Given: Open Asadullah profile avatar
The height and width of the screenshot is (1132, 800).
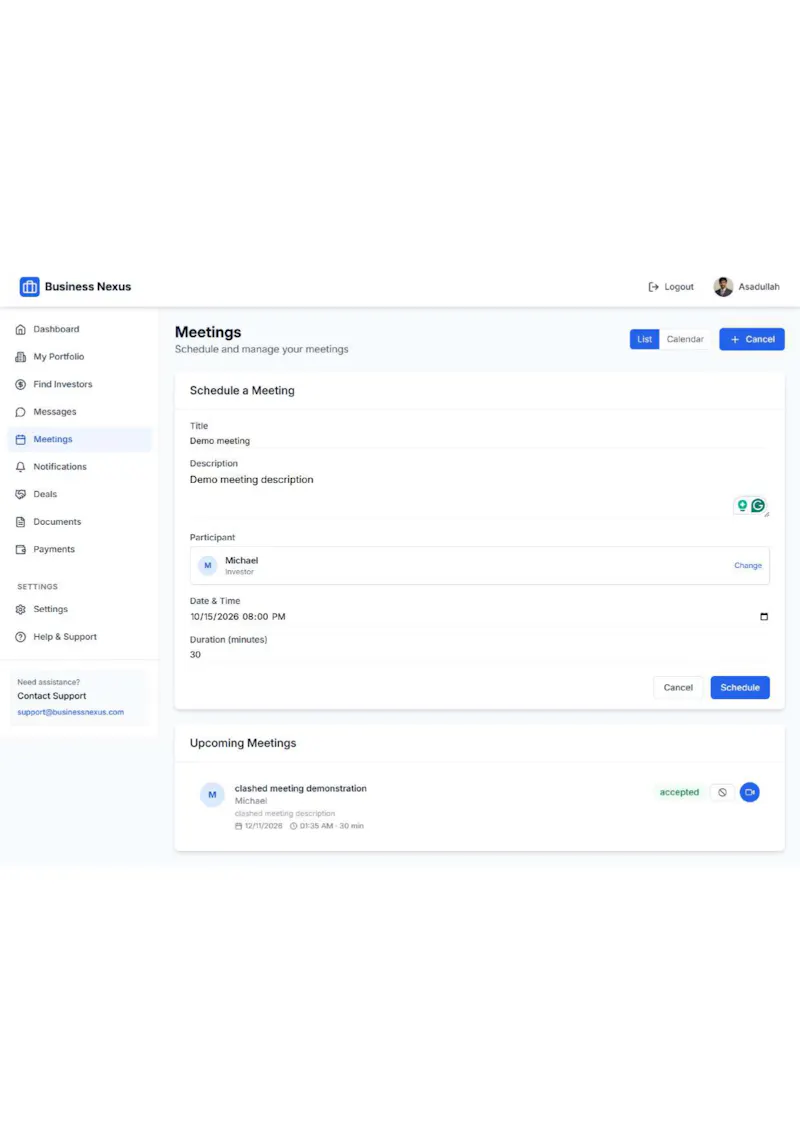Looking at the screenshot, I should pyautogui.click(x=723, y=287).
